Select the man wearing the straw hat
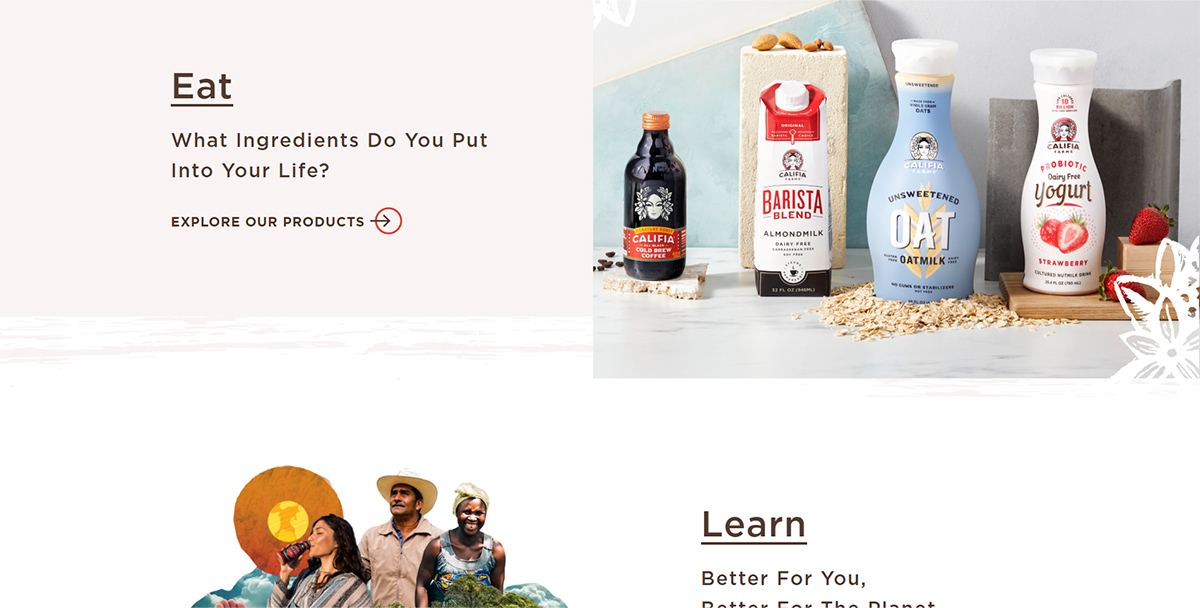Image resolution: width=1200 pixels, height=608 pixels. pos(402,538)
